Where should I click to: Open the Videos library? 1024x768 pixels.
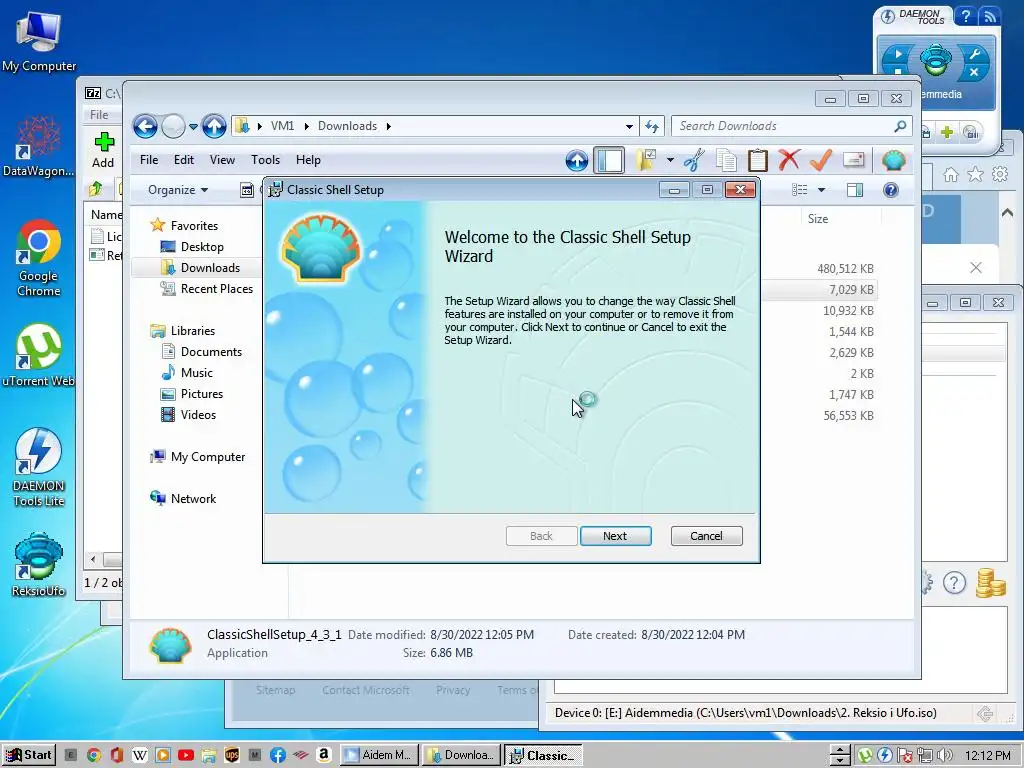[198, 415]
